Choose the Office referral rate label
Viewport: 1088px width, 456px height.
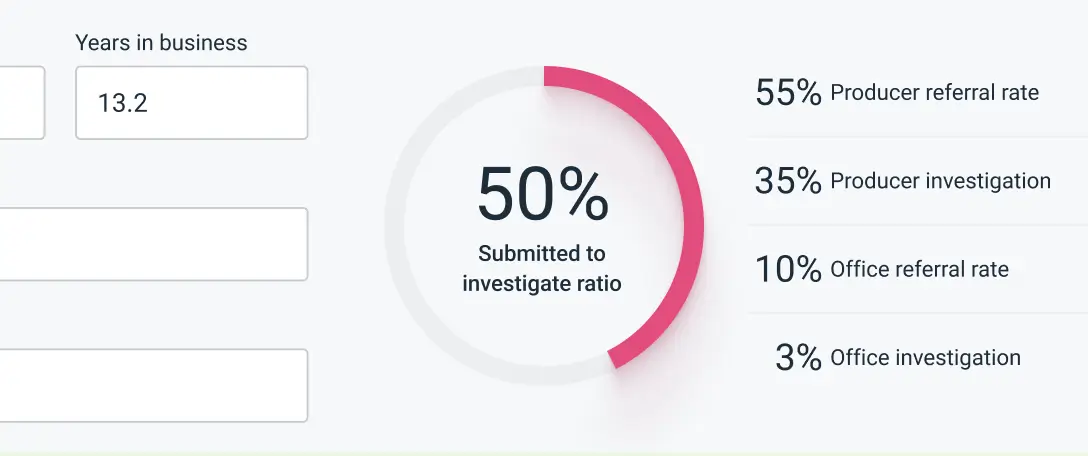click(x=919, y=269)
